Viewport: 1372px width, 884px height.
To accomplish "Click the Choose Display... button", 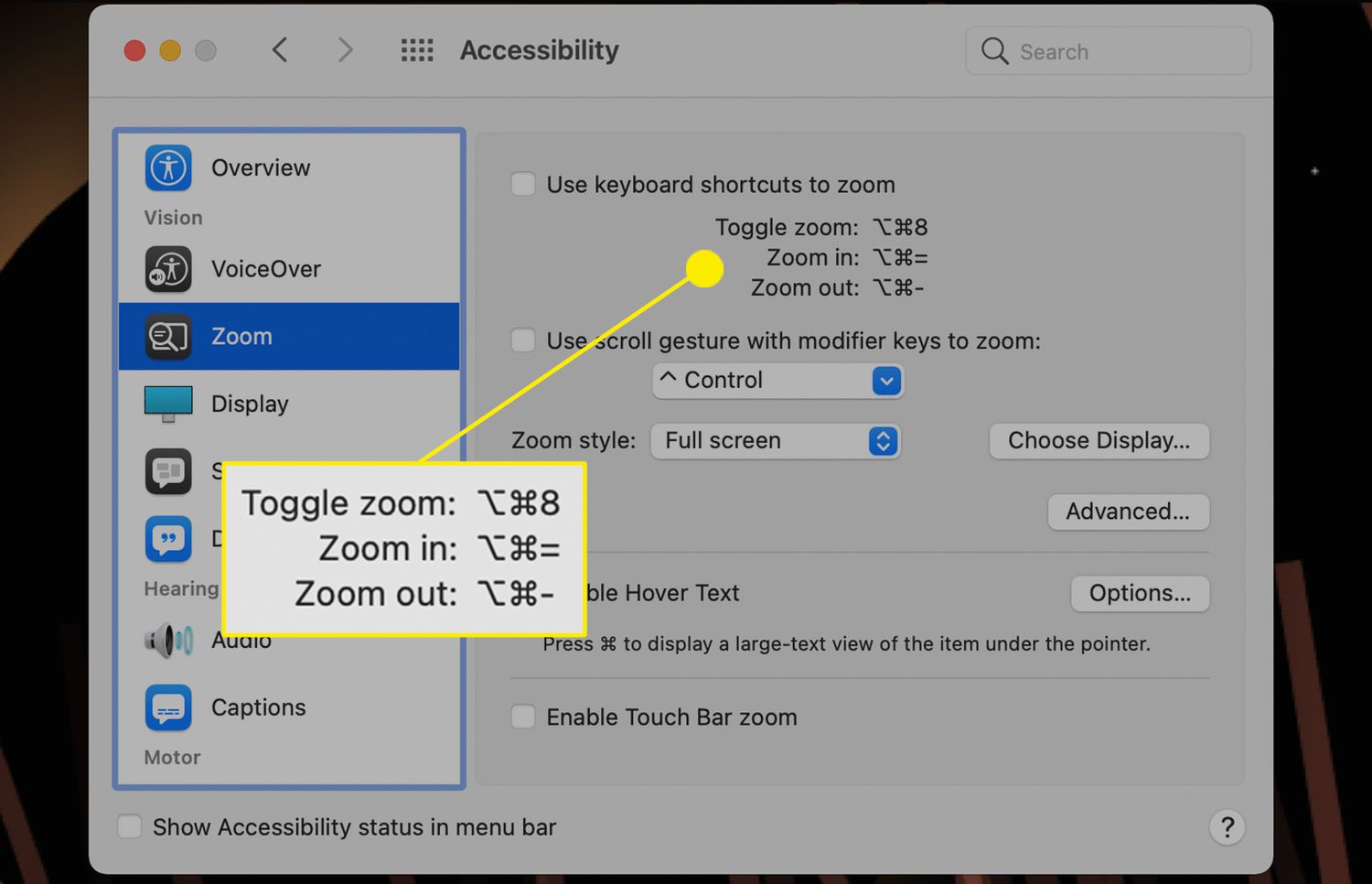I will click(x=1099, y=441).
